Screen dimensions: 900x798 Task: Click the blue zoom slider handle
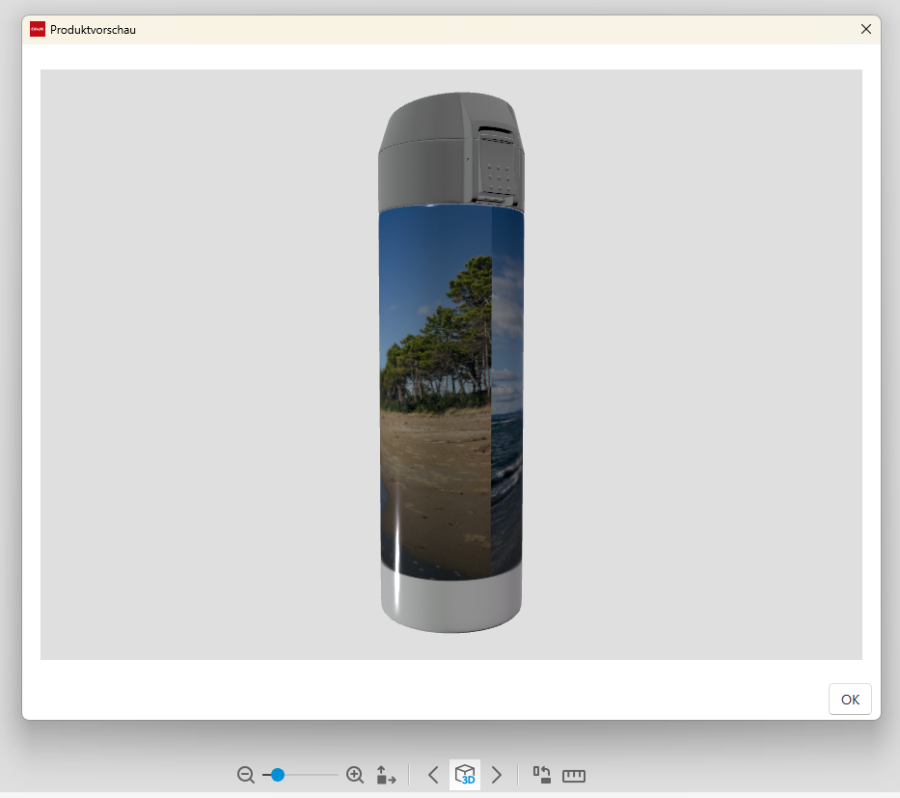point(278,775)
